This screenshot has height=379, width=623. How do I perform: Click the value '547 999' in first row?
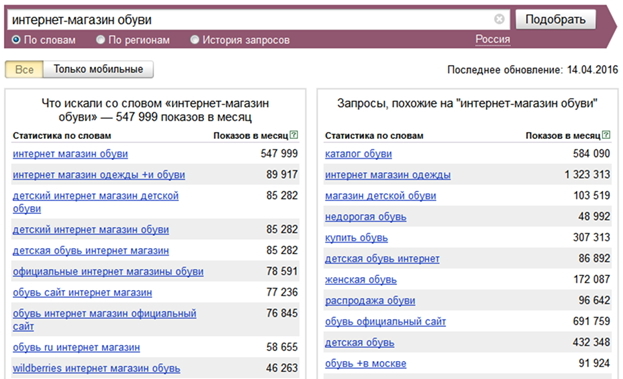pyautogui.click(x=279, y=153)
